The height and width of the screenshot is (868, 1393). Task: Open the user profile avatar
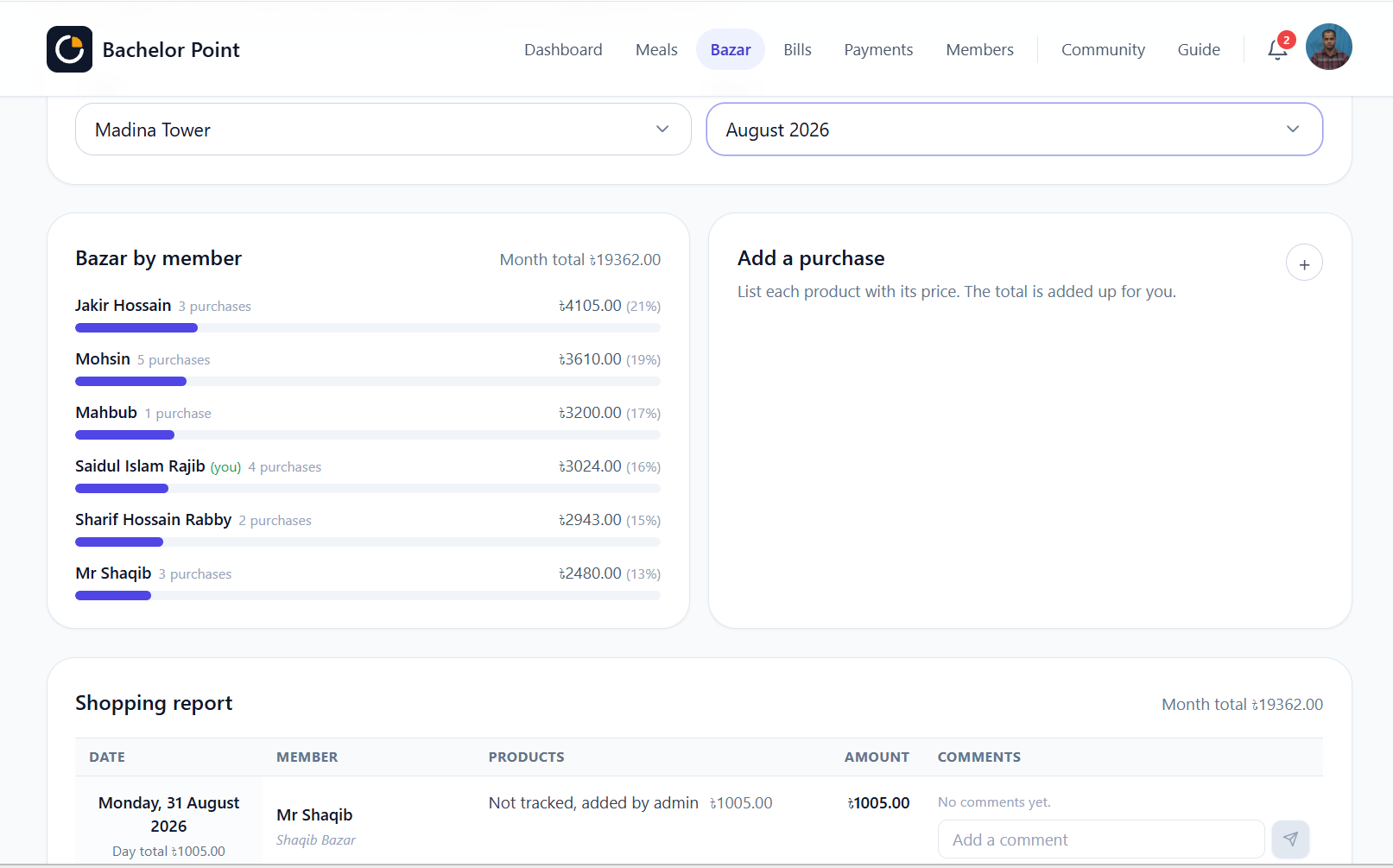[x=1328, y=47]
